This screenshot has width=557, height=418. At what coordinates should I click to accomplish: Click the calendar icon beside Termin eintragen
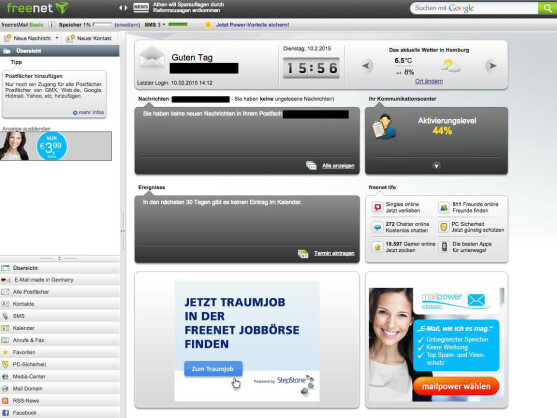(303, 253)
